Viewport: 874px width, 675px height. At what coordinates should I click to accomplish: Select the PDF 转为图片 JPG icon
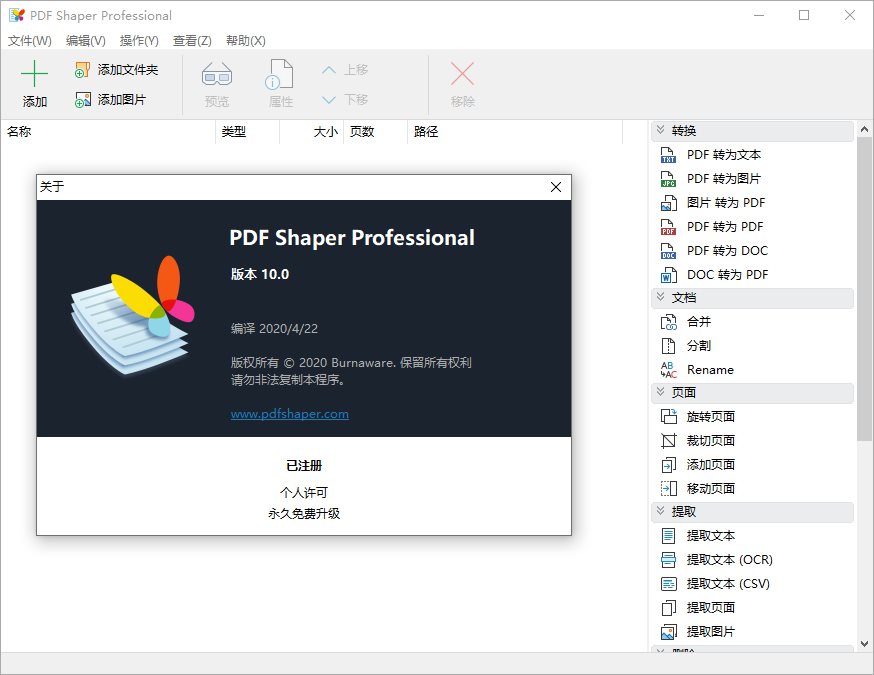click(668, 179)
